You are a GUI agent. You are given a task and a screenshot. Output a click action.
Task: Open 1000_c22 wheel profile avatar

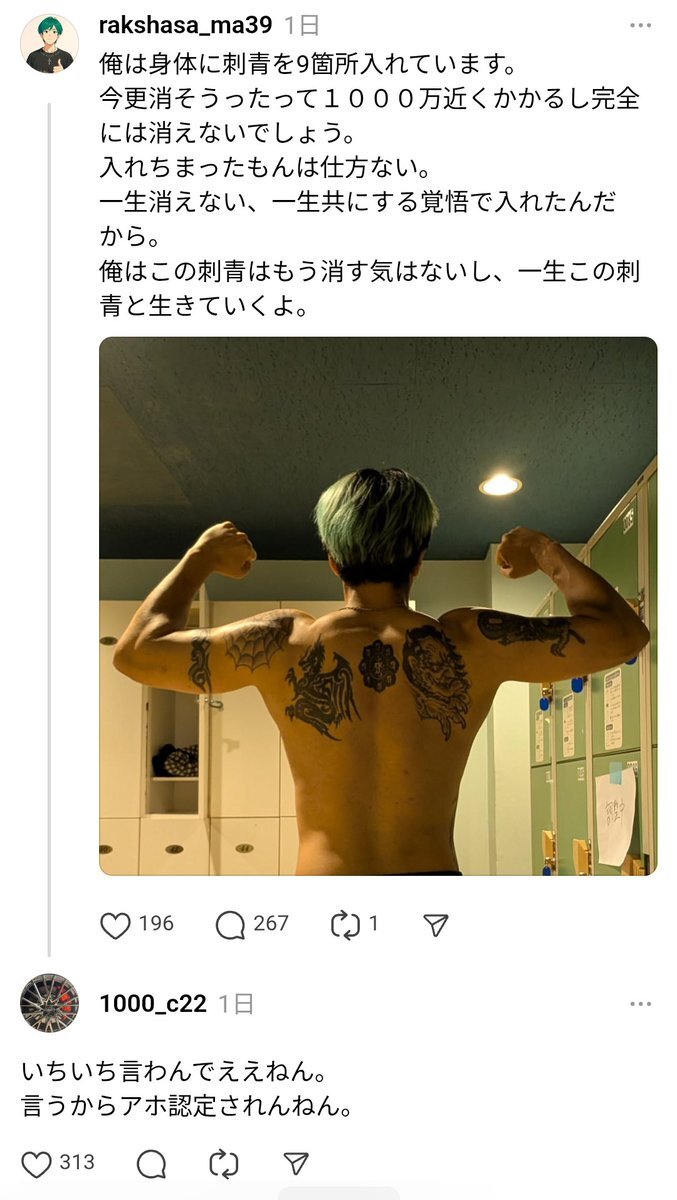click(x=49, y=1003)
